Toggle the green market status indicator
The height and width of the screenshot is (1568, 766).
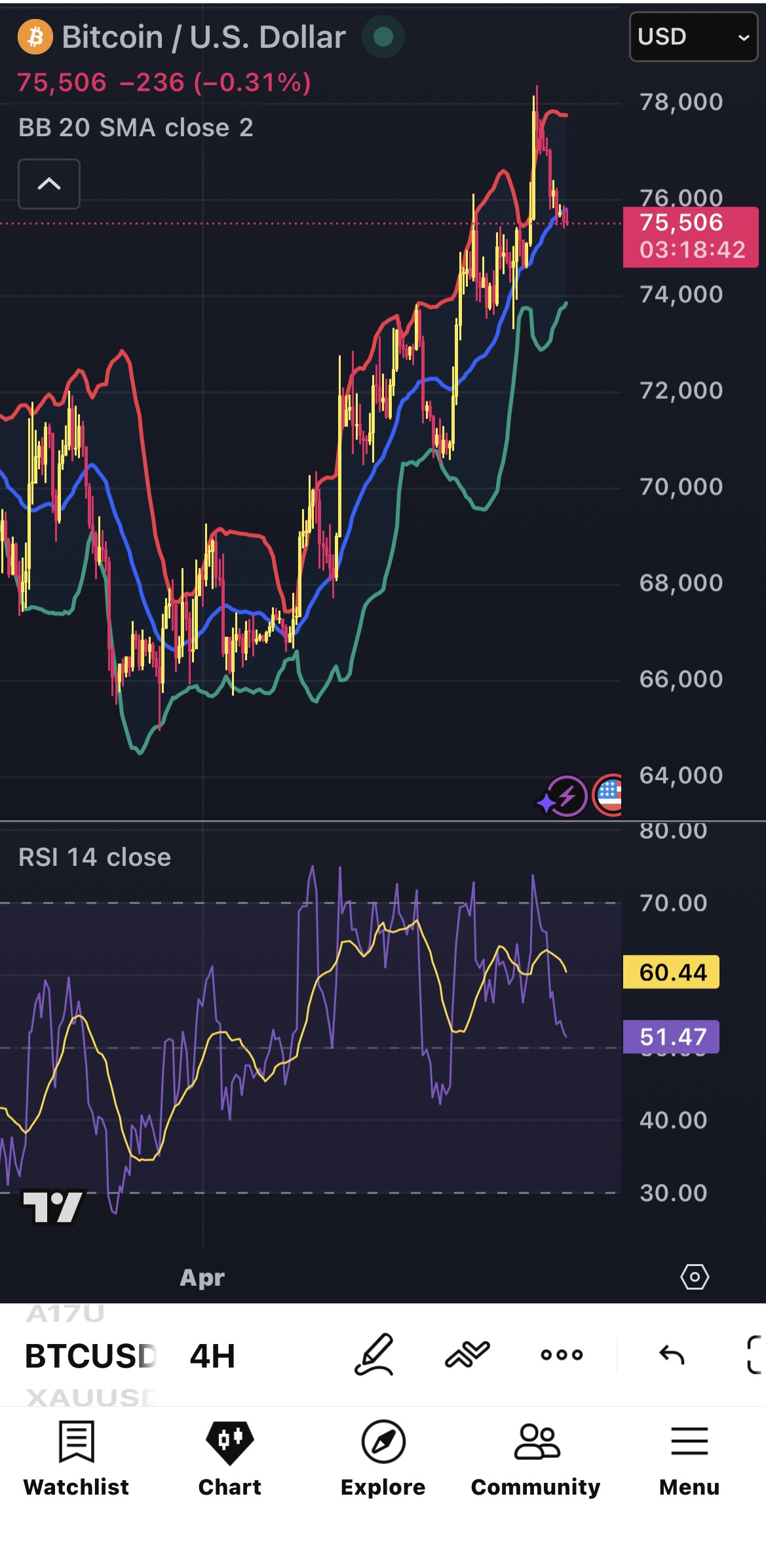coord(383,37)
